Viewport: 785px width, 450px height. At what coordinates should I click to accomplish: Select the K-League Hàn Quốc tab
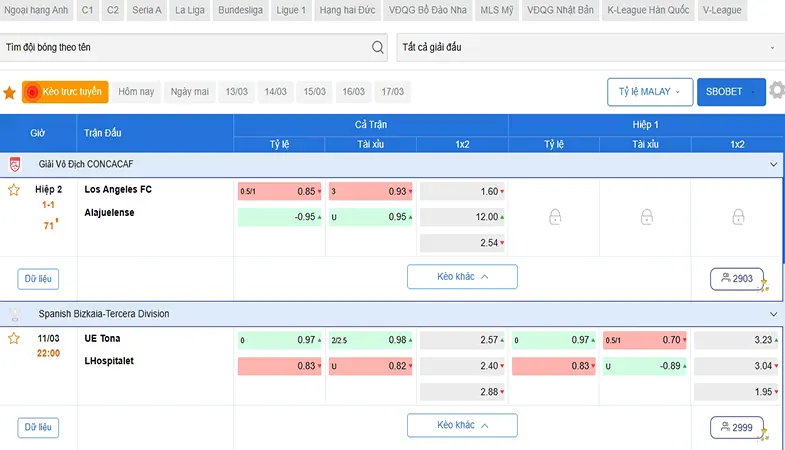648,10
